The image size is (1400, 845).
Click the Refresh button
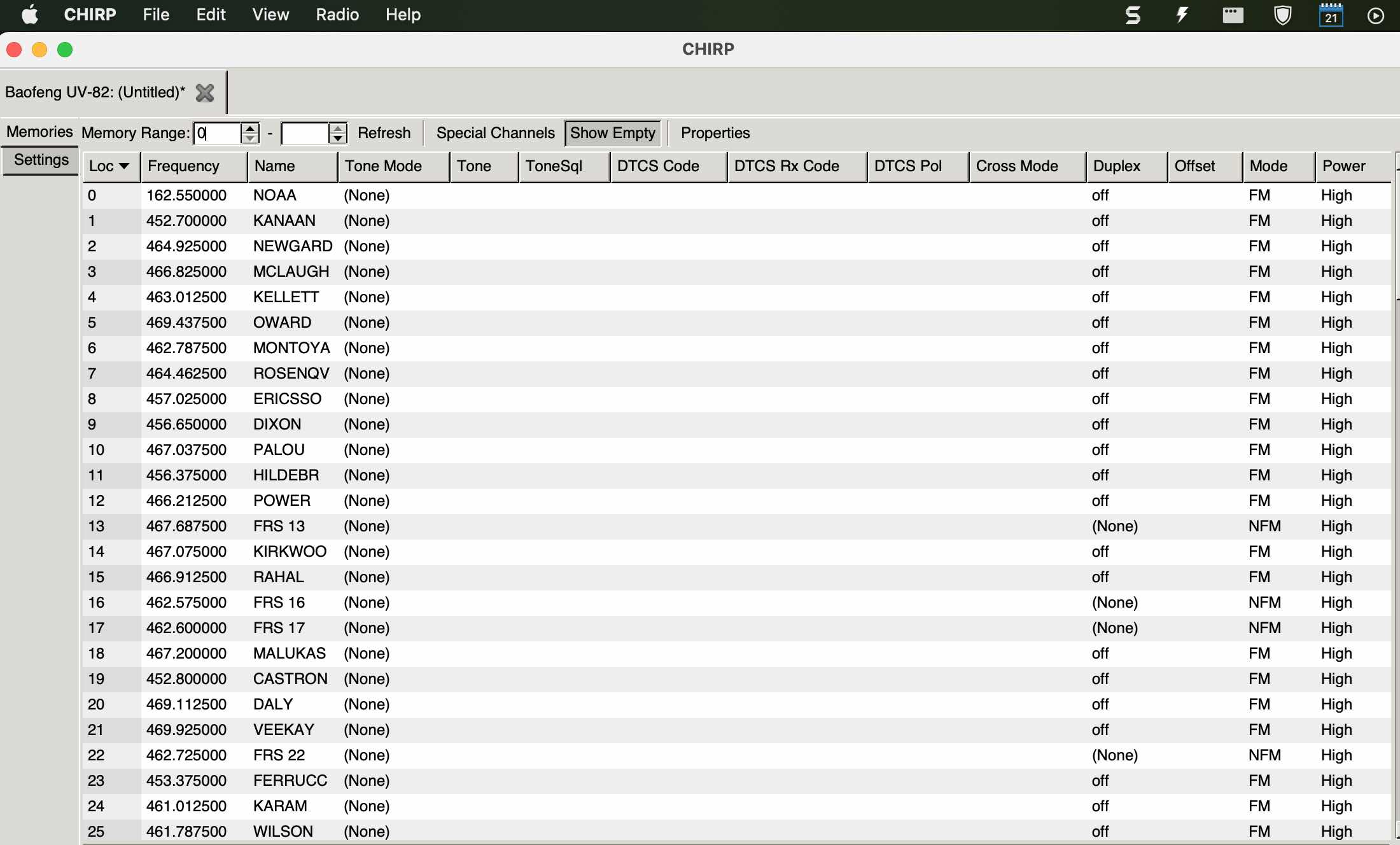(x=384, y=133)
